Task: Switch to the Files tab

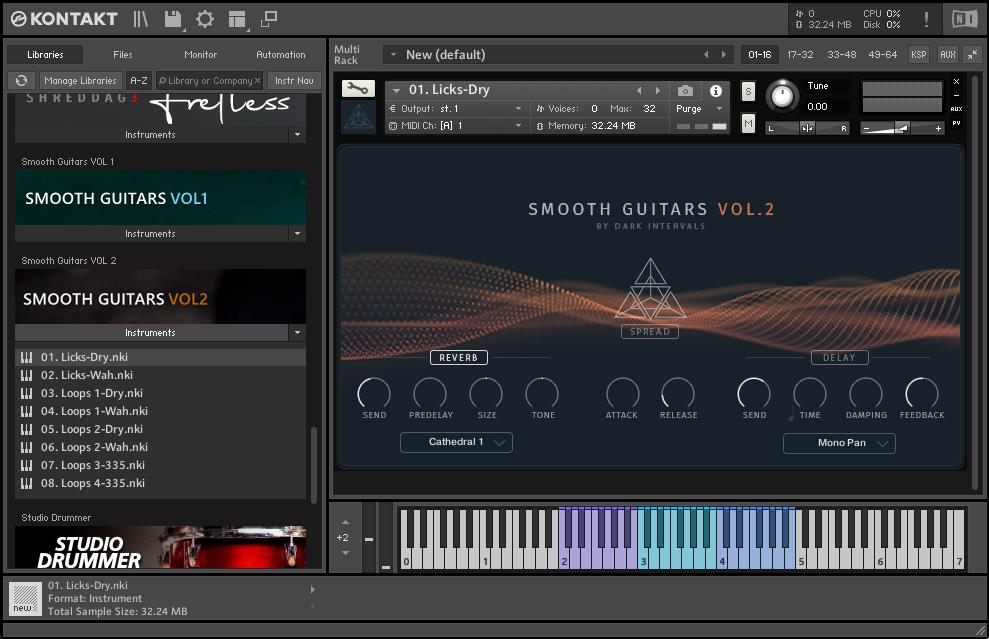Action: (122, 55)
